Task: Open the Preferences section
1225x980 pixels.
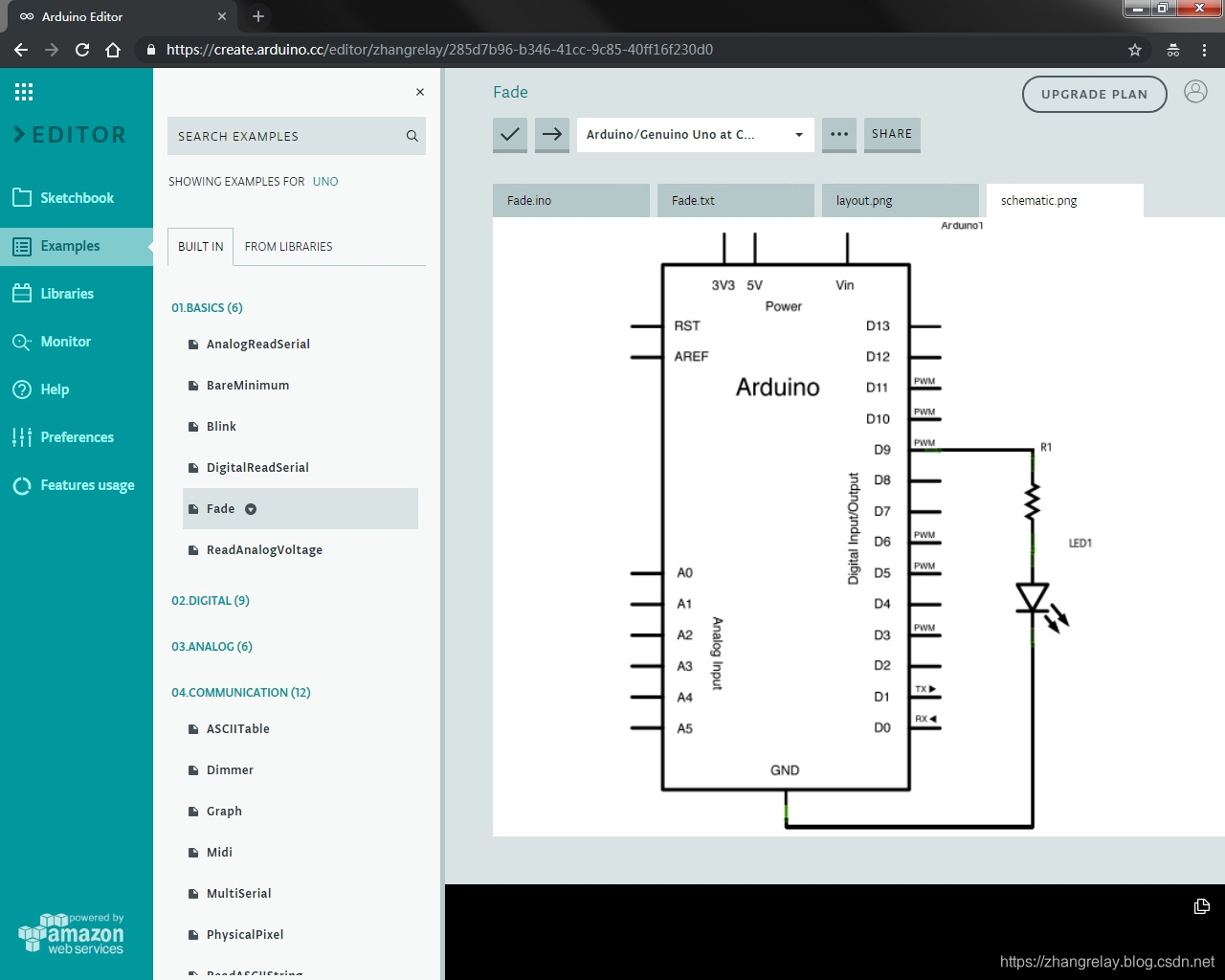Action: pos(77,437)
